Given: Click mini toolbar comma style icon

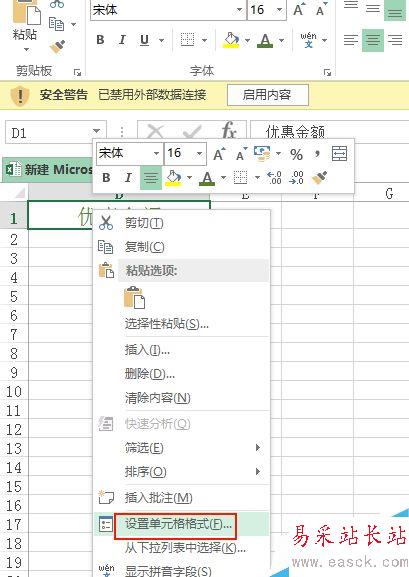Looking at the screenshot, I should tap(317, 154).
